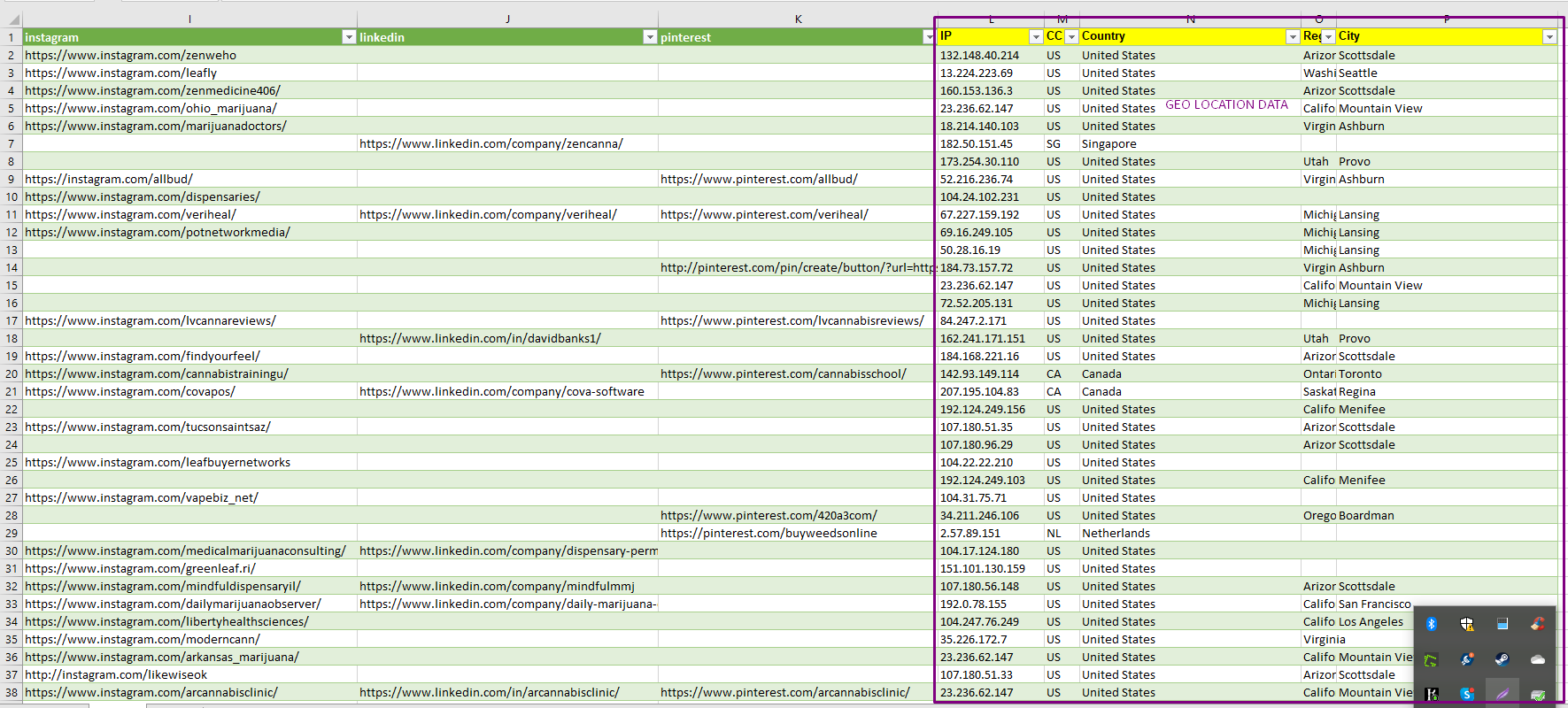Screen dimensions: 1568x708
Task: Select the Los Angeles city cell
Action: (1375, 621)
